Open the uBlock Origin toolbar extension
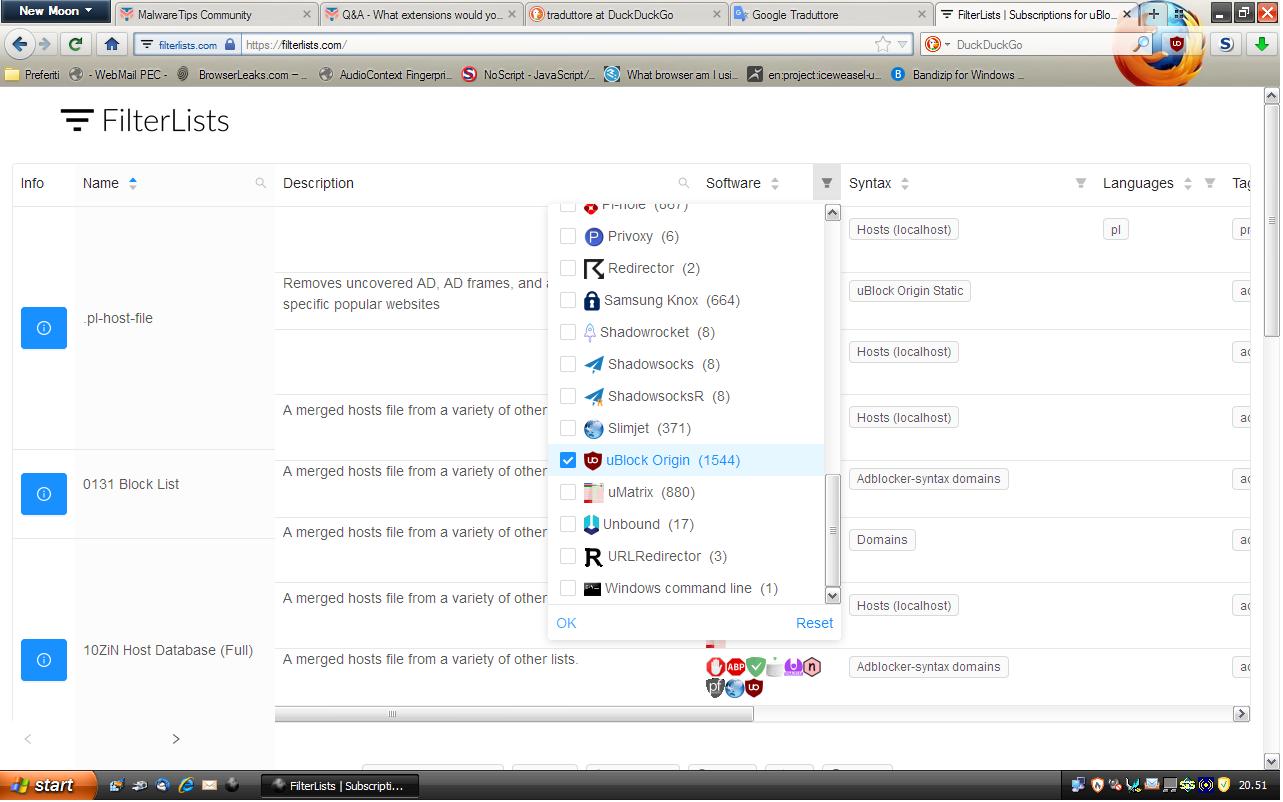This screenshot has height=802, width=1283. (x=1178, y=44)
